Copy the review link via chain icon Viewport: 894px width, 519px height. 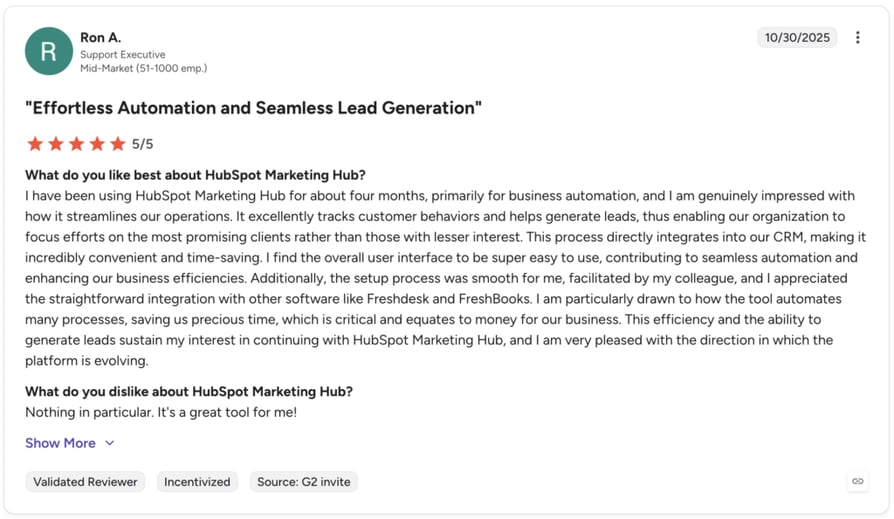point(858,481)
